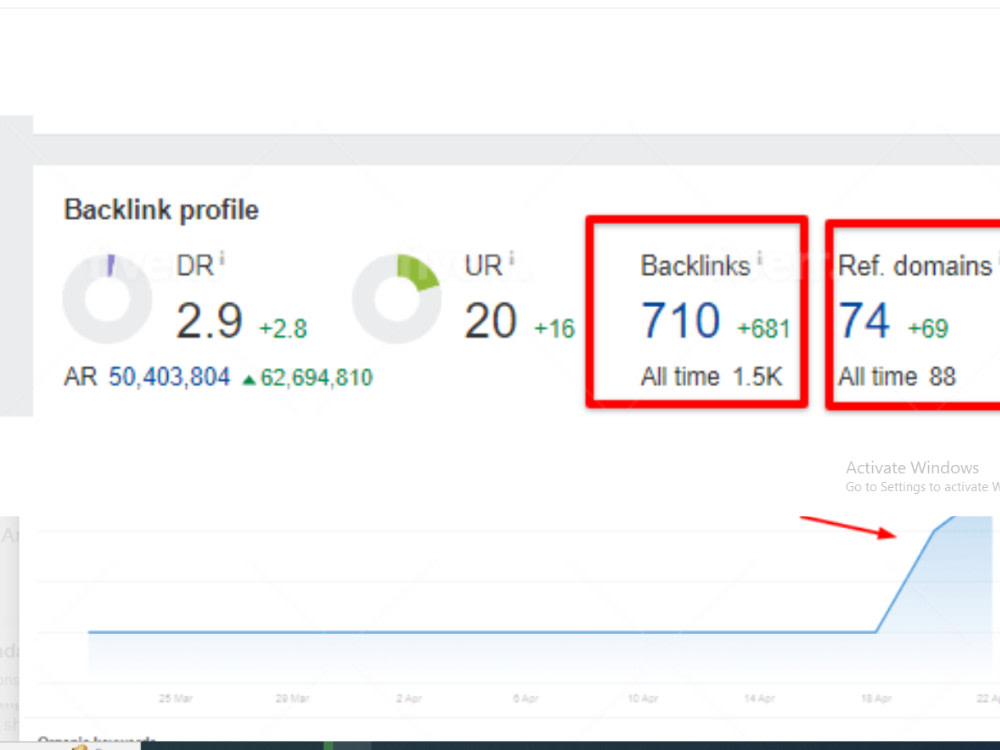The height and width of the screenshot is (750, 1000).
Task: Click the 14 Apr axis label
Action: 759,698
